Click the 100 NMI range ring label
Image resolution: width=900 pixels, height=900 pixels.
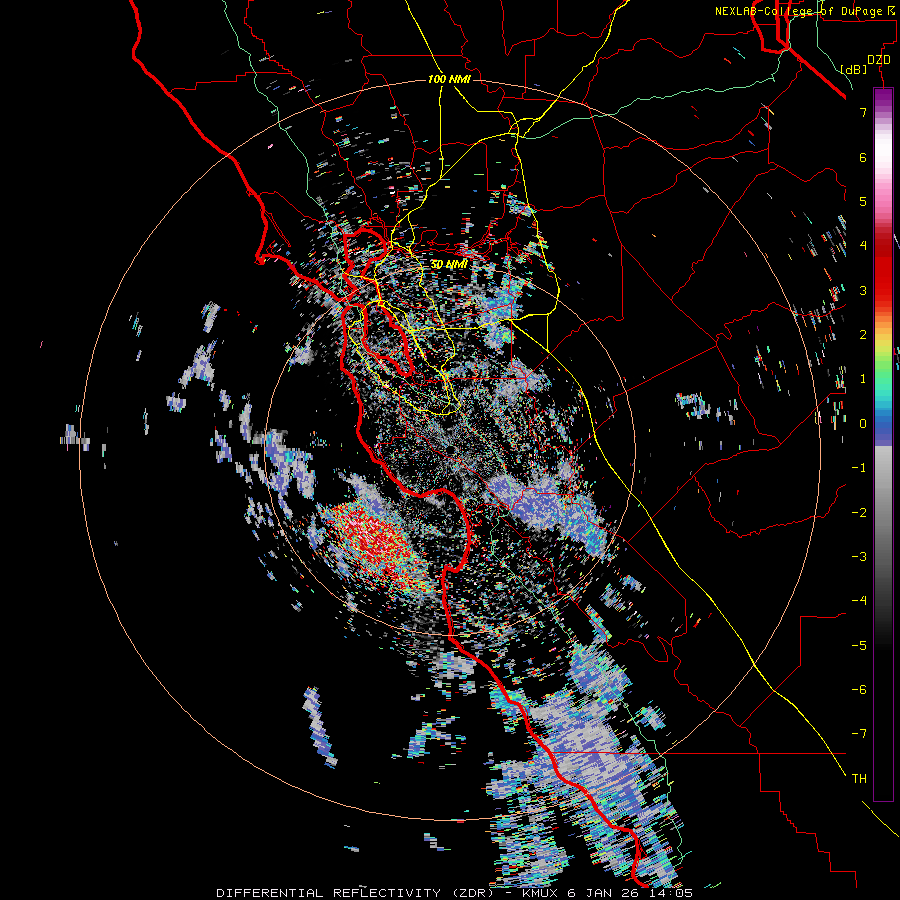(x=449, y=79)
